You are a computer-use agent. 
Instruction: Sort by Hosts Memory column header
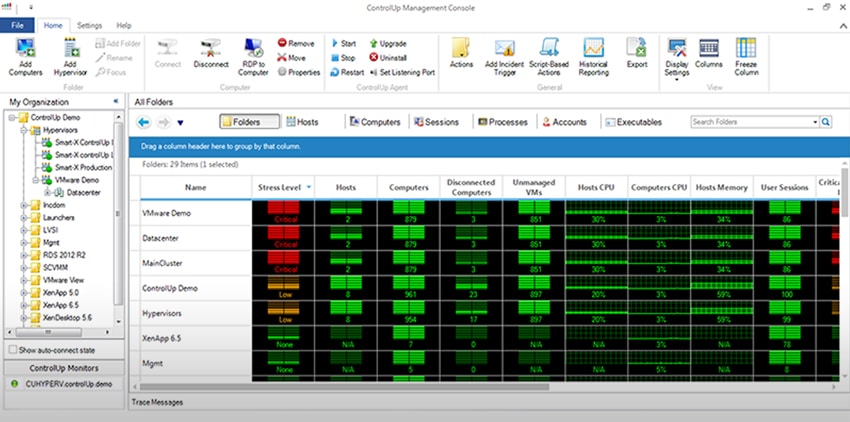(722, 188)
